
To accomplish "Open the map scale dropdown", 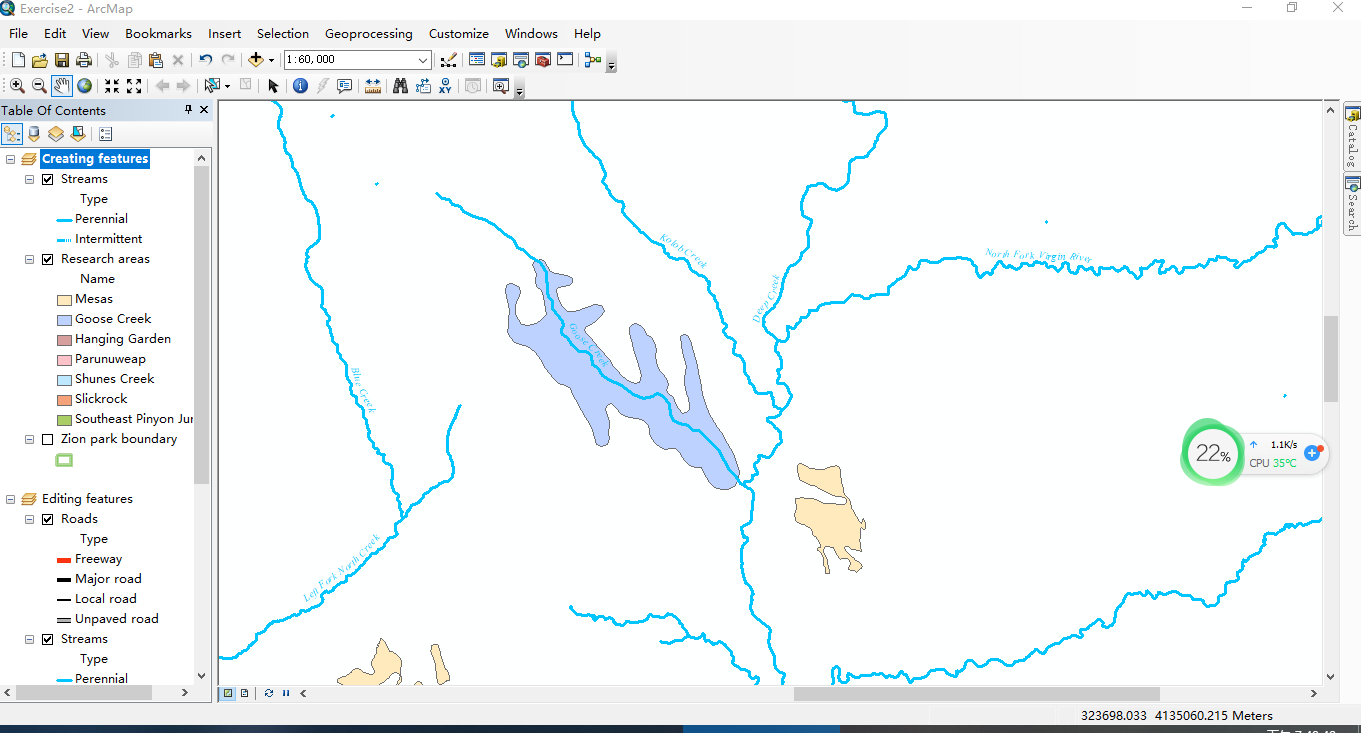I will point(423,60).
